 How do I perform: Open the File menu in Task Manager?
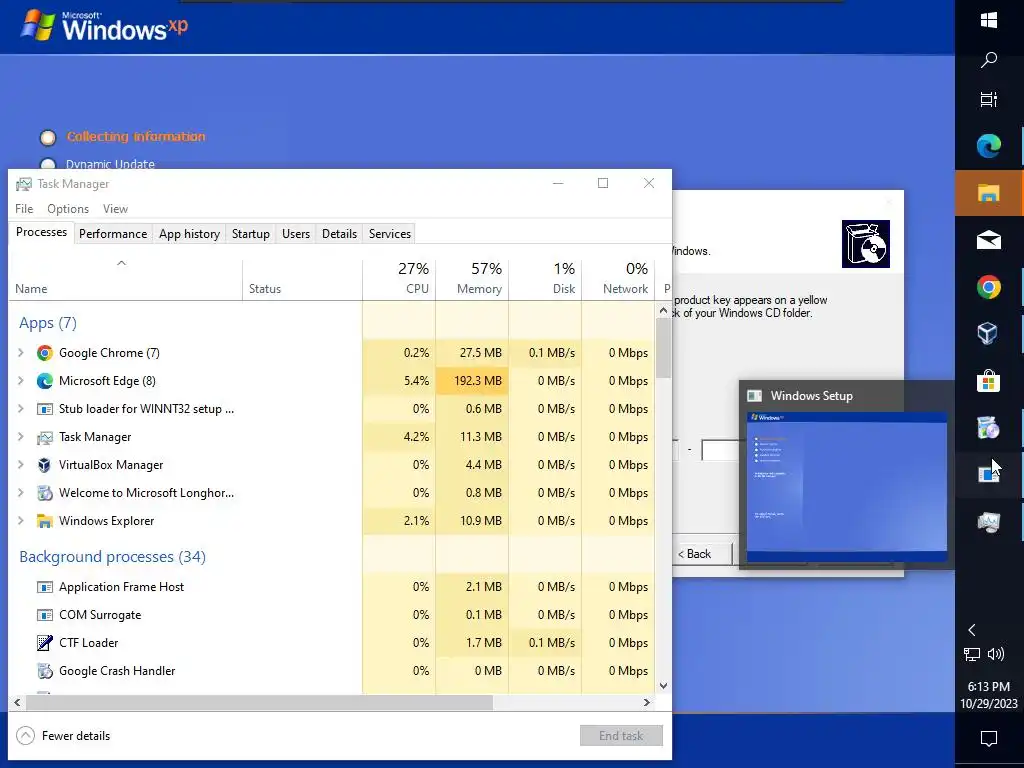24,209
